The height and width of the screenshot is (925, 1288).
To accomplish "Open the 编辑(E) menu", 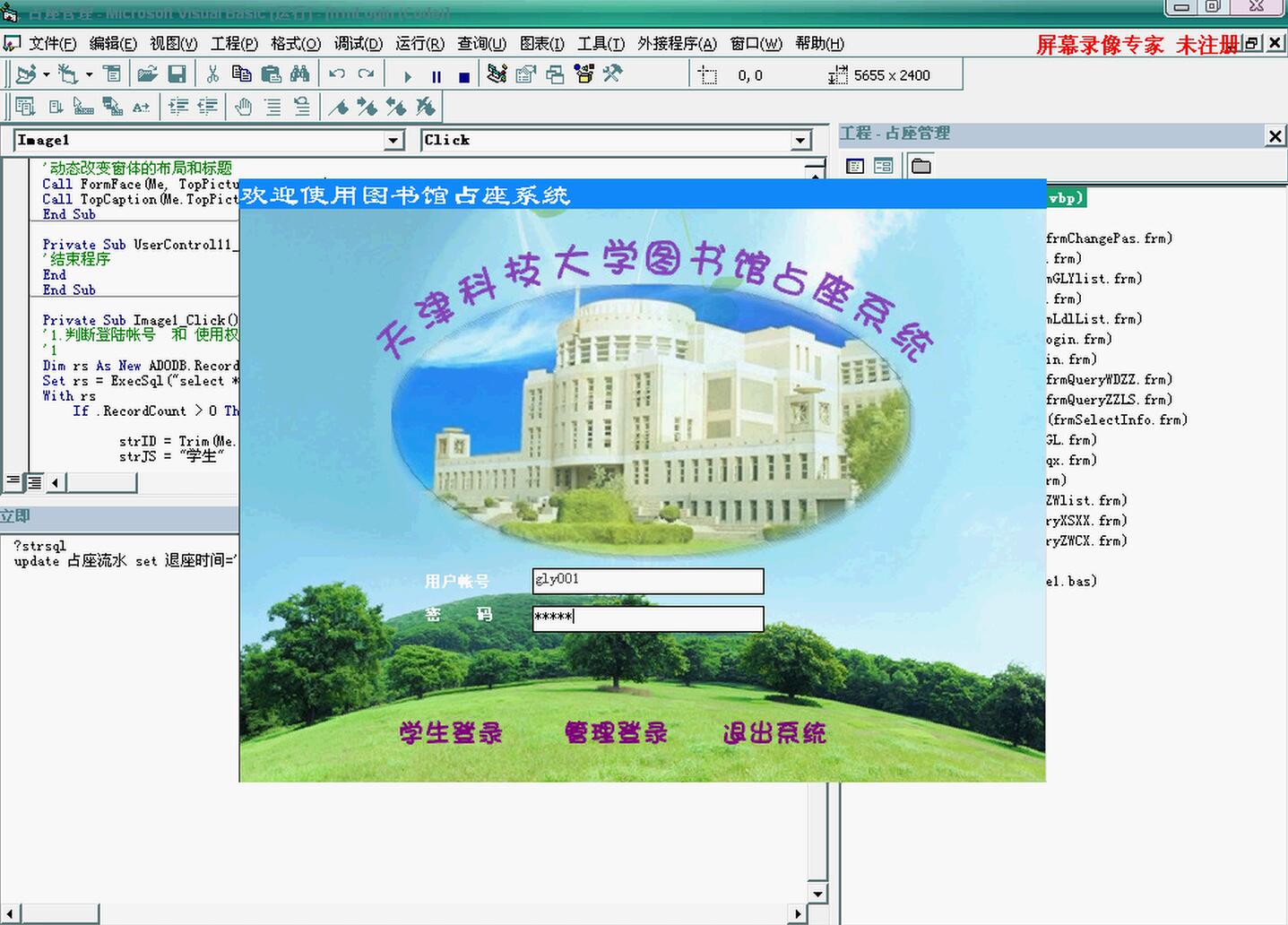I will 113,43.
